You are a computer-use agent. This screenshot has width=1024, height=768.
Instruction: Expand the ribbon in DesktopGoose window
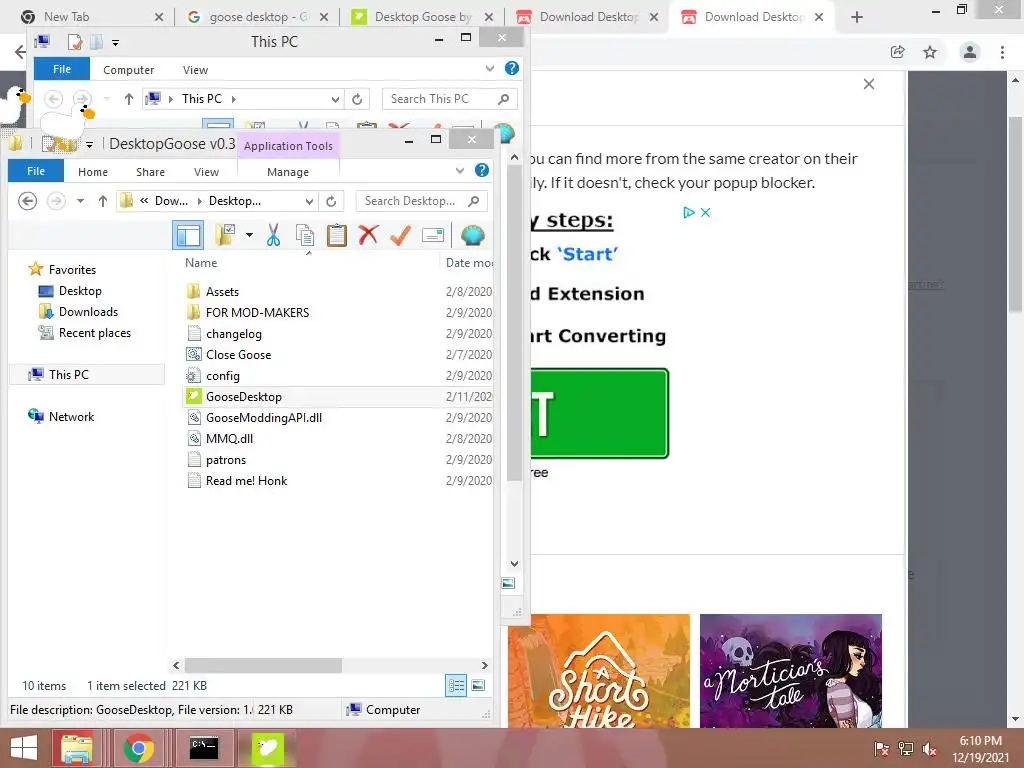coord(460,170)
